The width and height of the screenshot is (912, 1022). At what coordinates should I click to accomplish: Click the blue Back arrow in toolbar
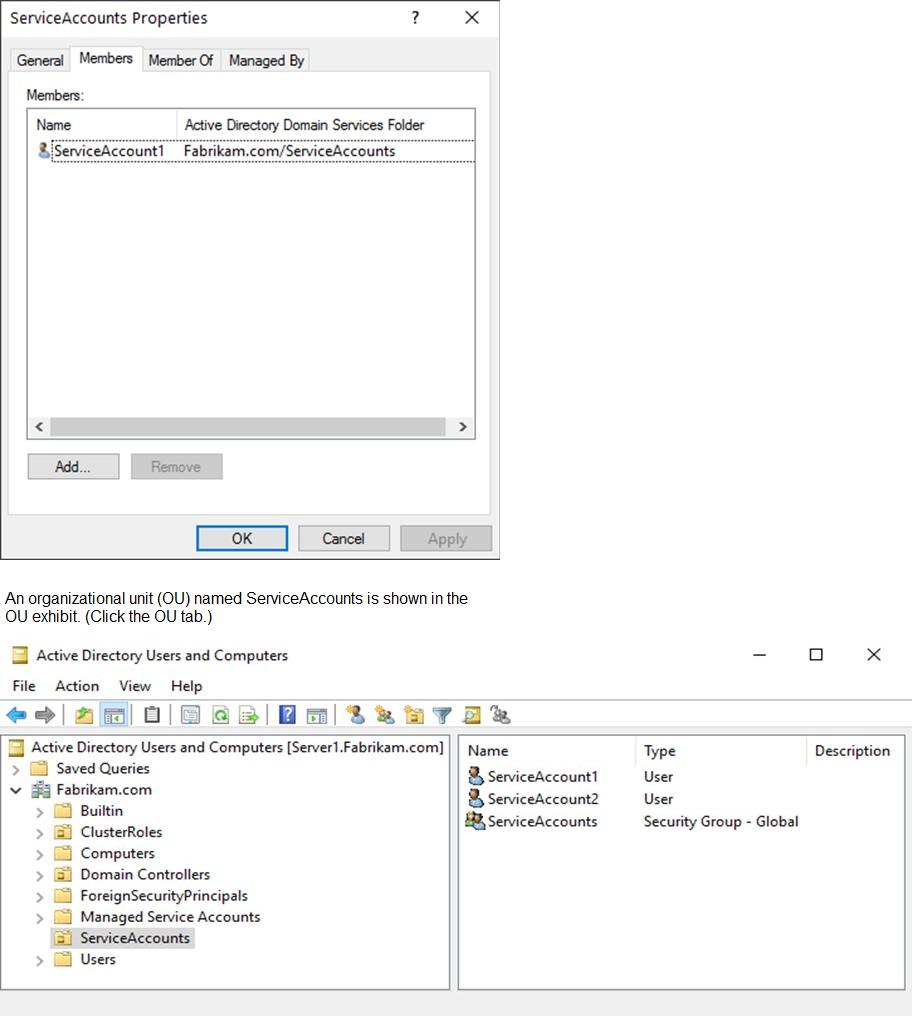[16, 716]
